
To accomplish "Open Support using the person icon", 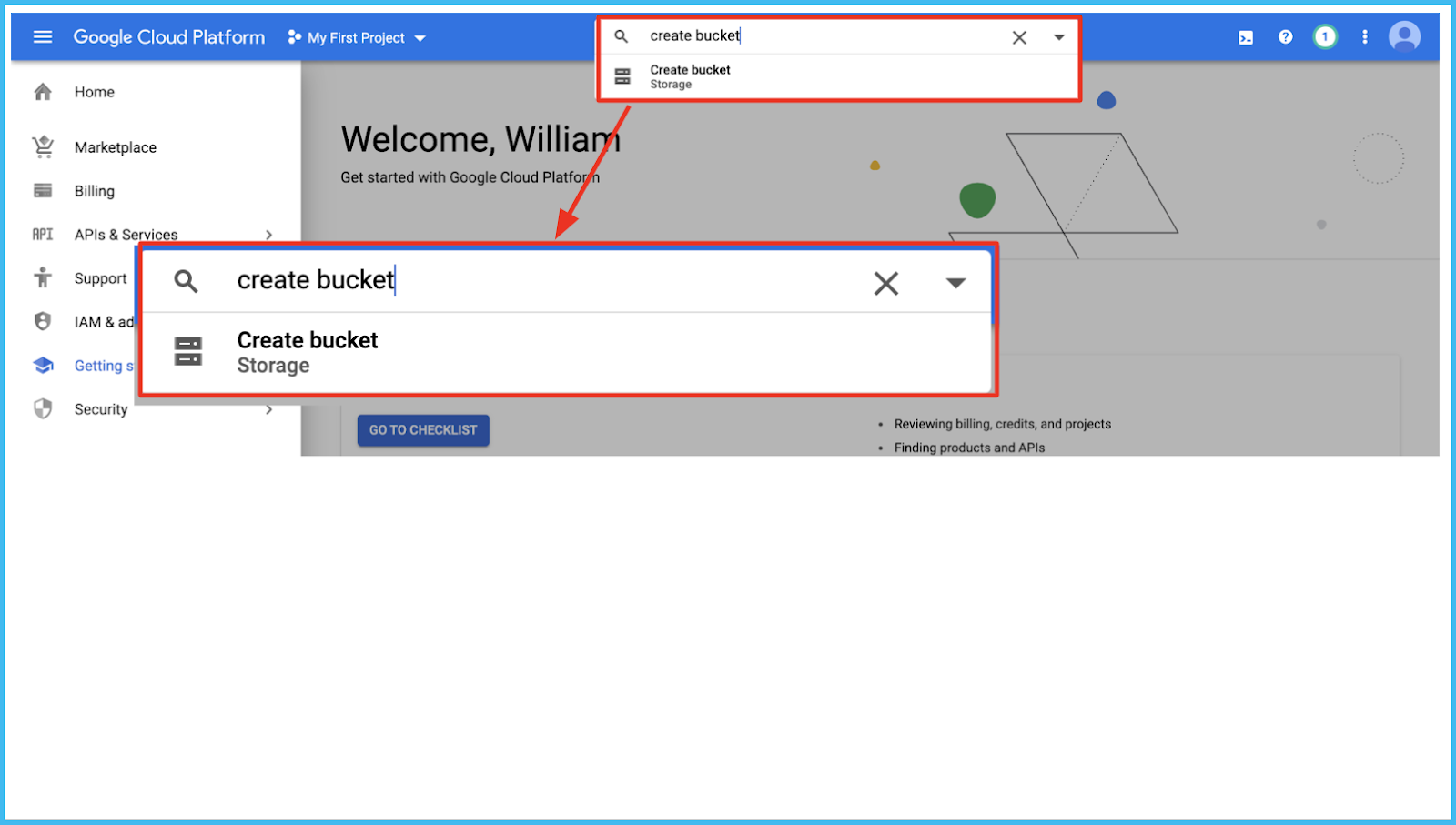I will (x=43, y=277).
